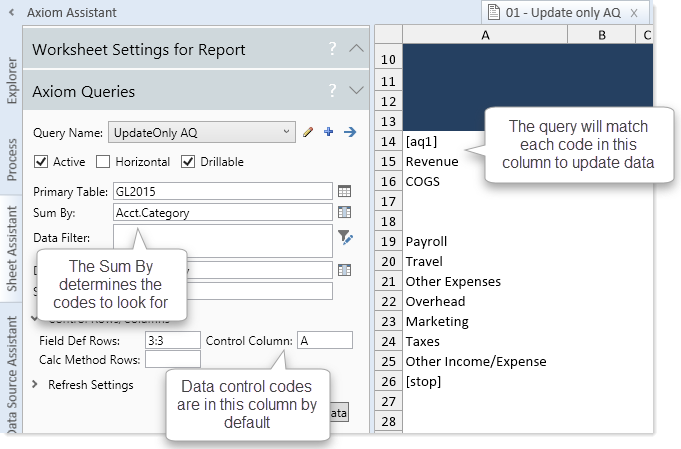681x449 pixels.
Task: Uncheck the Active checkbox
Action: tap(41, 162)
